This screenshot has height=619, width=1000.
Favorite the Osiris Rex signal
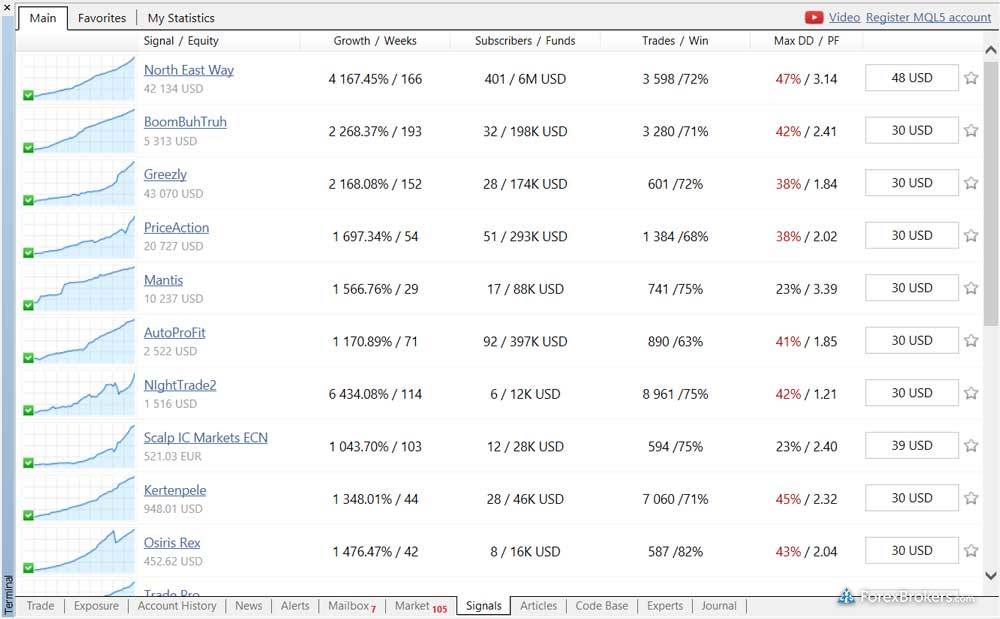click(971, 551)
